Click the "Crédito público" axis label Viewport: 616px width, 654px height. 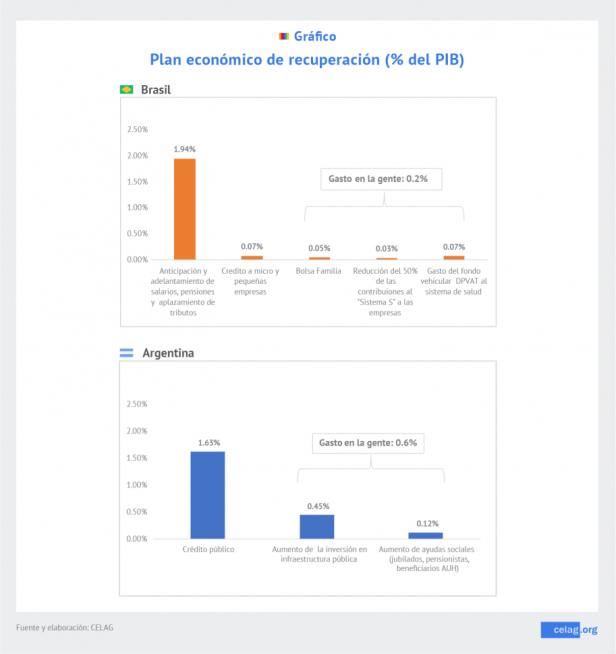(208, 550)
